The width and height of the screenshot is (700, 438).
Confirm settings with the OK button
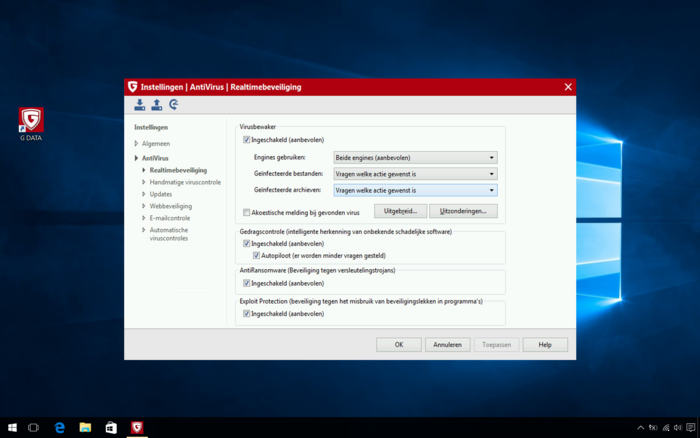399,345
